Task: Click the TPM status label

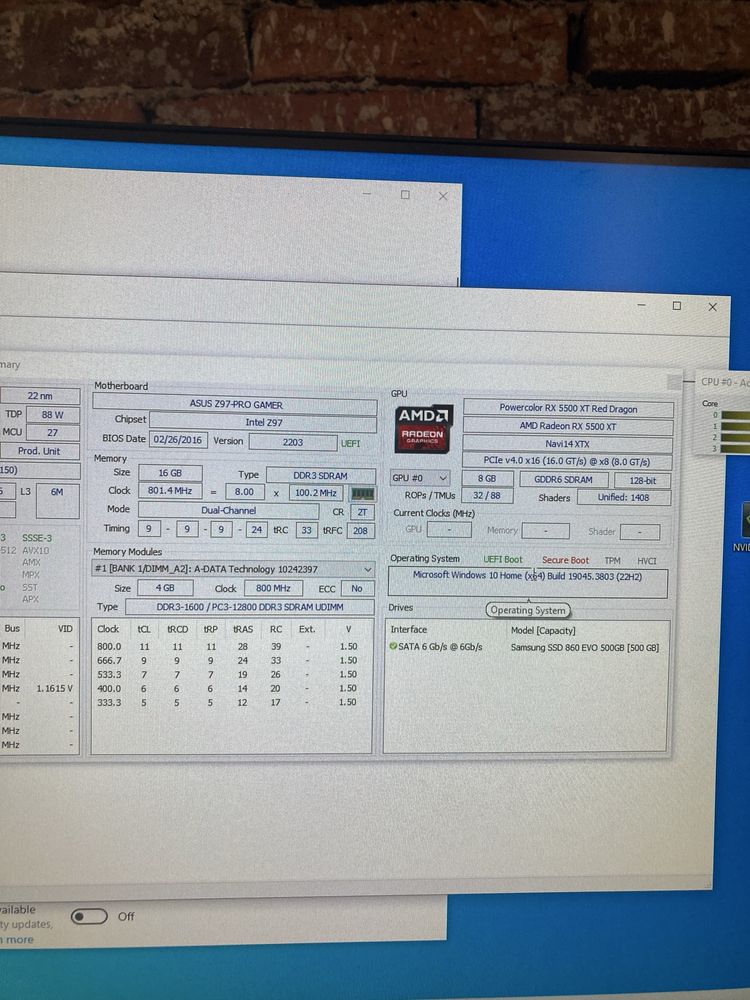Action: point(612,561)
